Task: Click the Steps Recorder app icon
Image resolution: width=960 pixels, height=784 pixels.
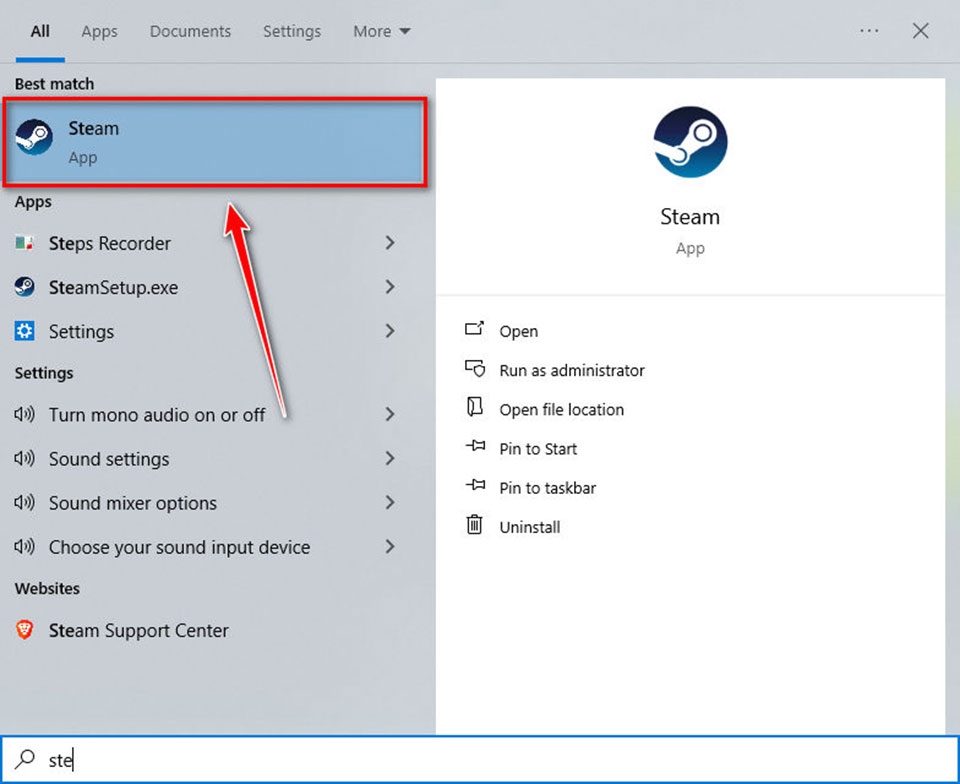Action: [24, 243]
